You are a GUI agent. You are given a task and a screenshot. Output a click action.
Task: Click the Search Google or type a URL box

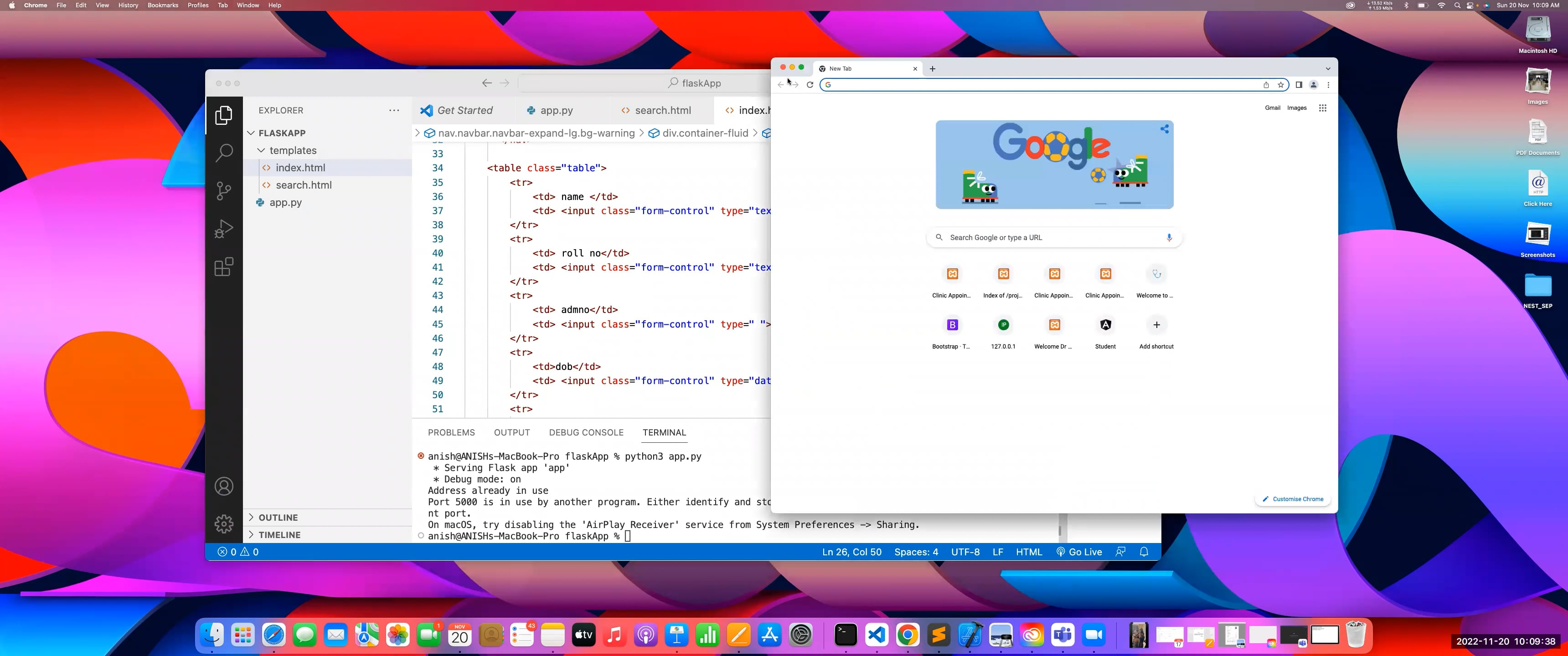click(x=1054, y=237)
